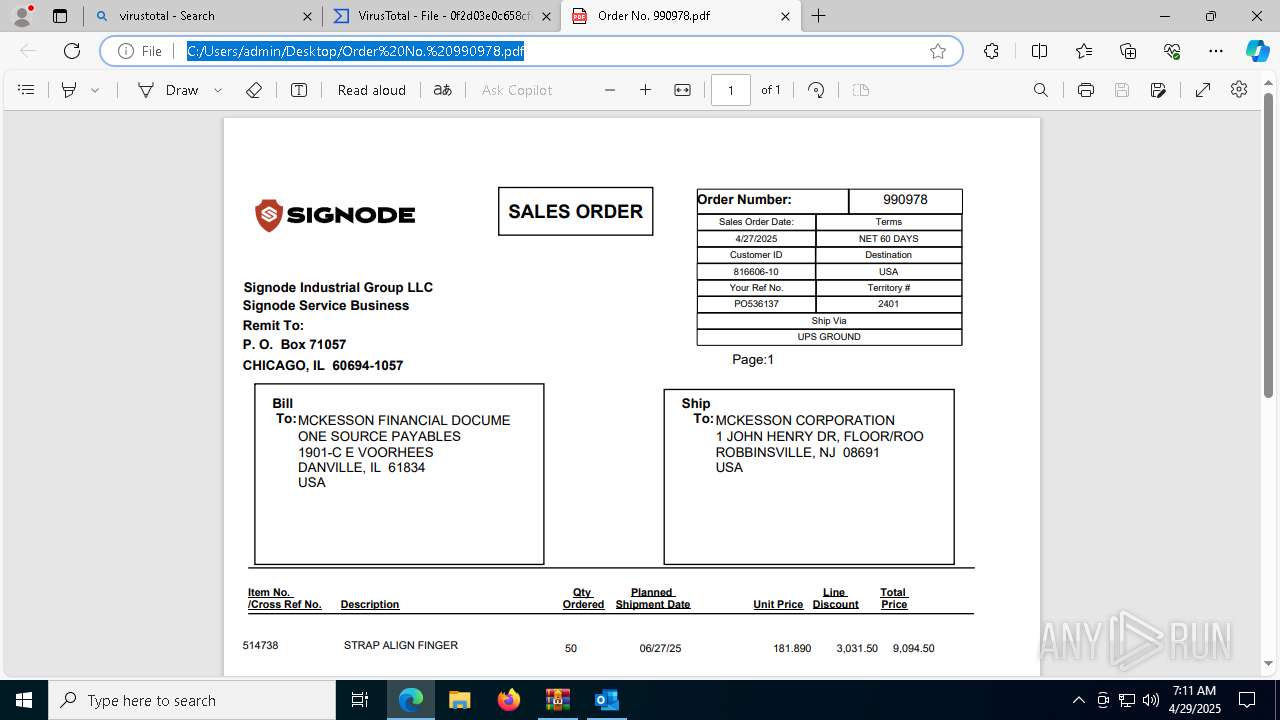
Task: Zoom in the PDF
Action: click(645, 90)
